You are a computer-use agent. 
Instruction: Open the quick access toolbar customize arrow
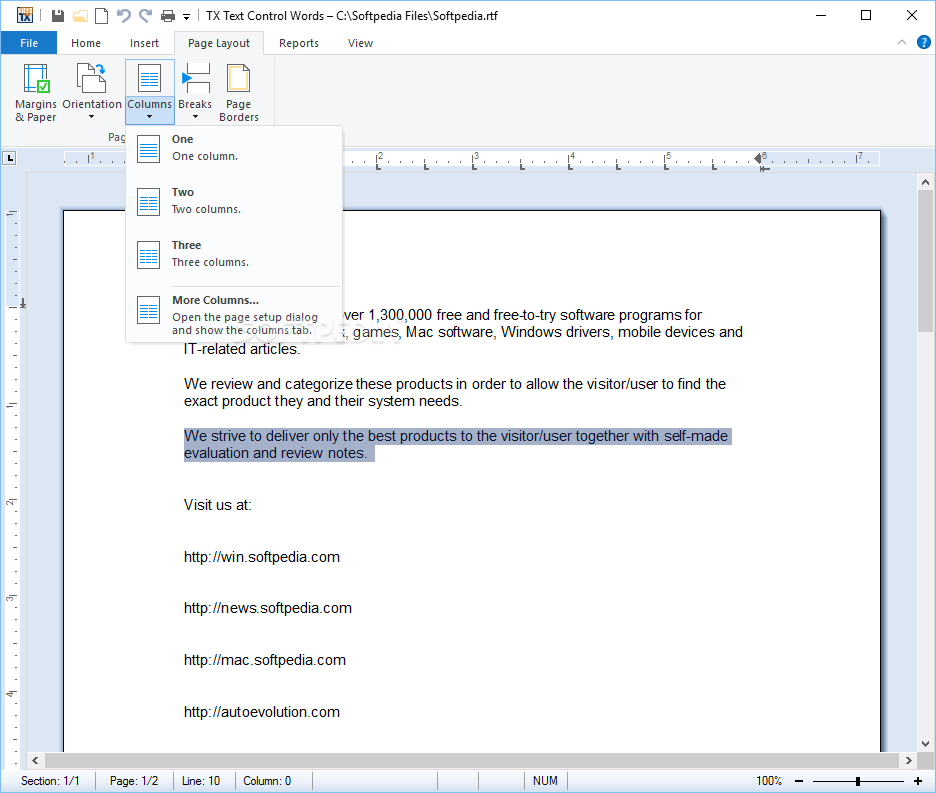pyautogui.click(x=186, y=17)
